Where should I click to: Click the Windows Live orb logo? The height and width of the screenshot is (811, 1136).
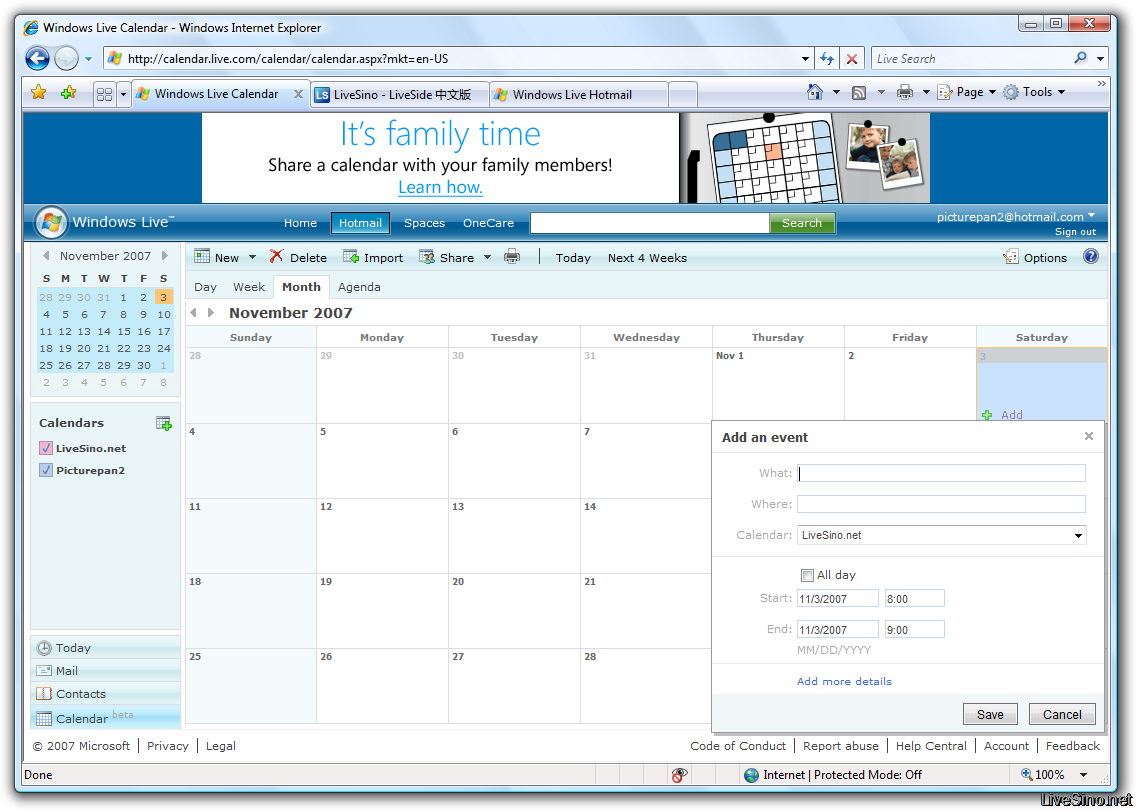pyautogui.click(x=51, y=222)
